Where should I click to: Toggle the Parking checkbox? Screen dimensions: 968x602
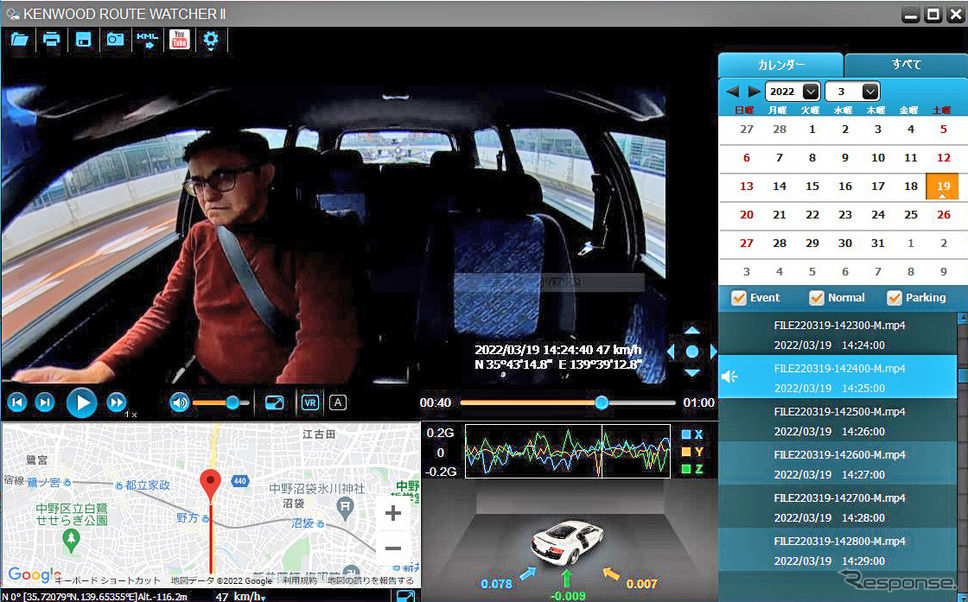click(x=894, y=298)
